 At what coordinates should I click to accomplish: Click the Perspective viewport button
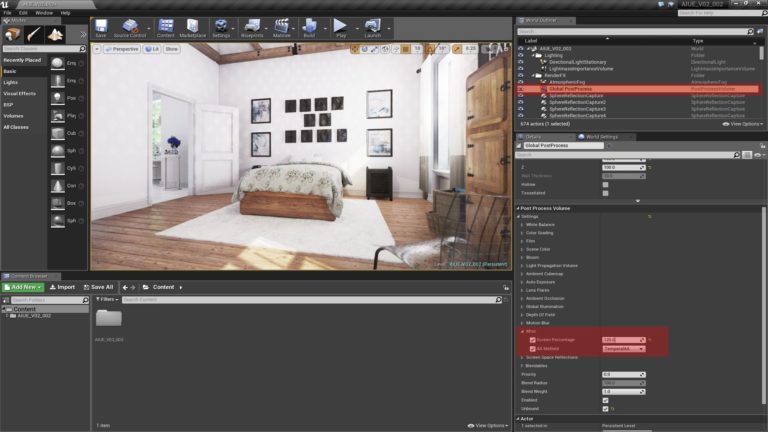point(122,49)
